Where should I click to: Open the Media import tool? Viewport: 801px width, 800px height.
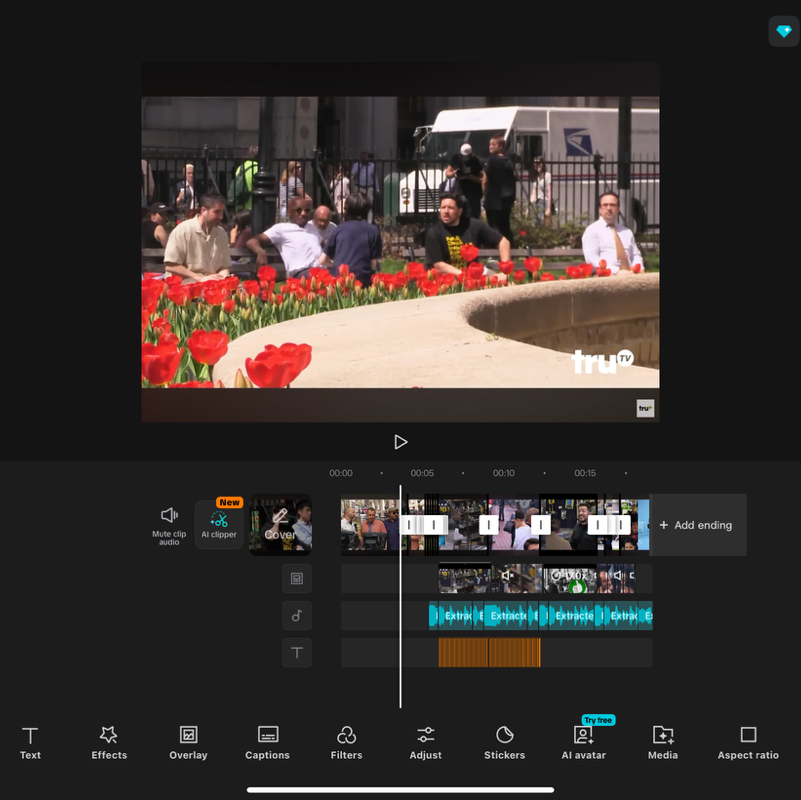662,742
